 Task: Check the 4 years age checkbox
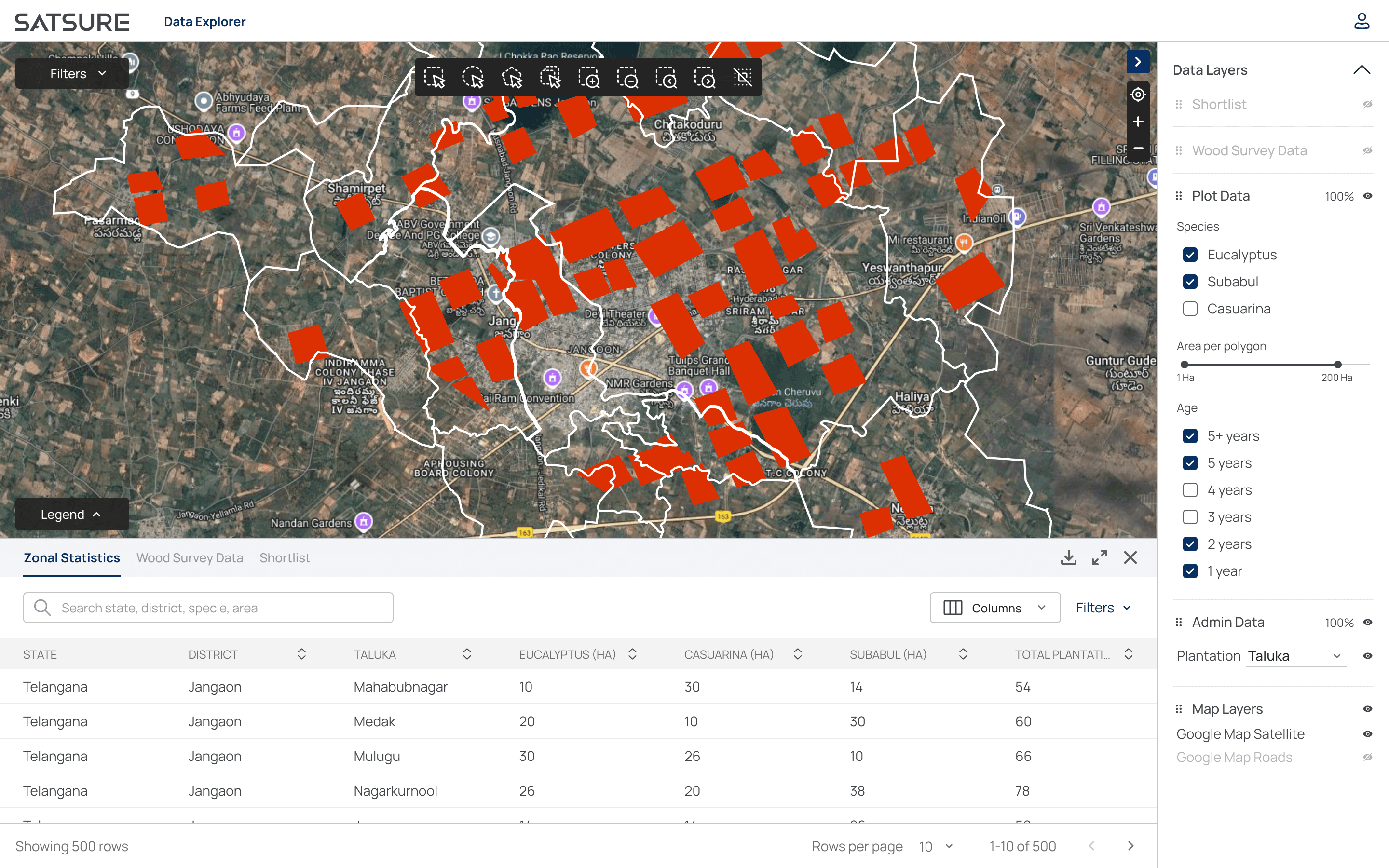pyautogui.click(x=1190, y=489)
